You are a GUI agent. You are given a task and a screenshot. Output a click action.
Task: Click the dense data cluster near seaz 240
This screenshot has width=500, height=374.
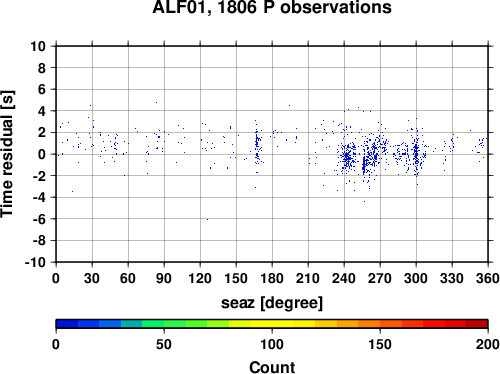[348, 156]
